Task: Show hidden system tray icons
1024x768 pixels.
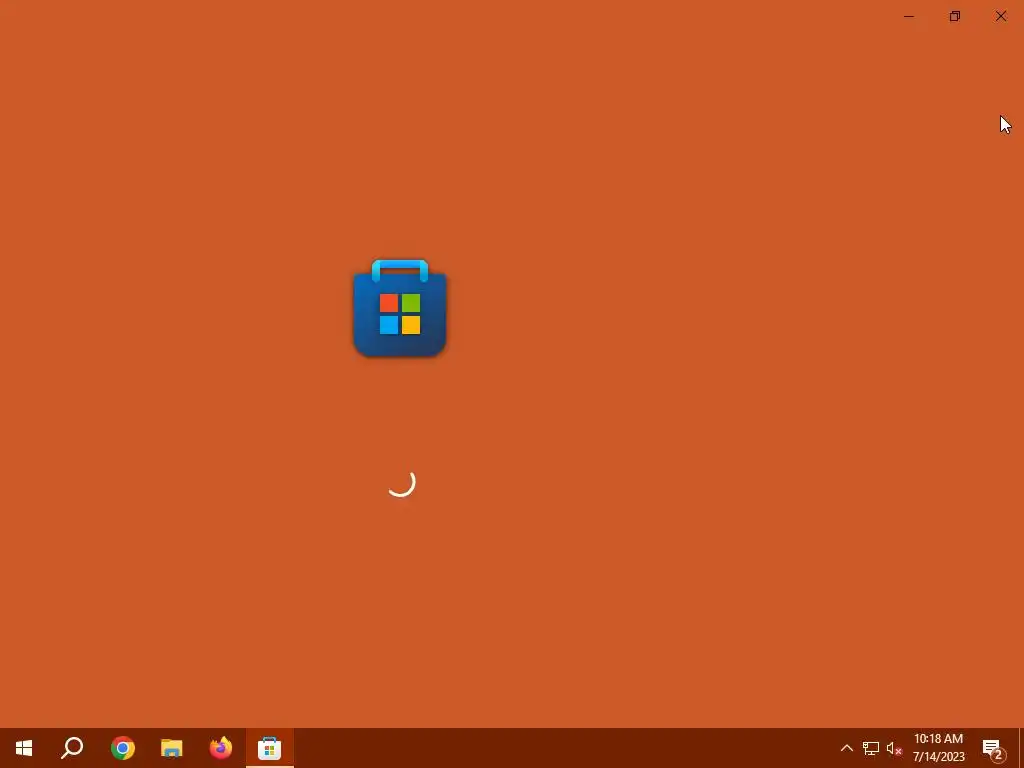Action: (x=846, y=748)
